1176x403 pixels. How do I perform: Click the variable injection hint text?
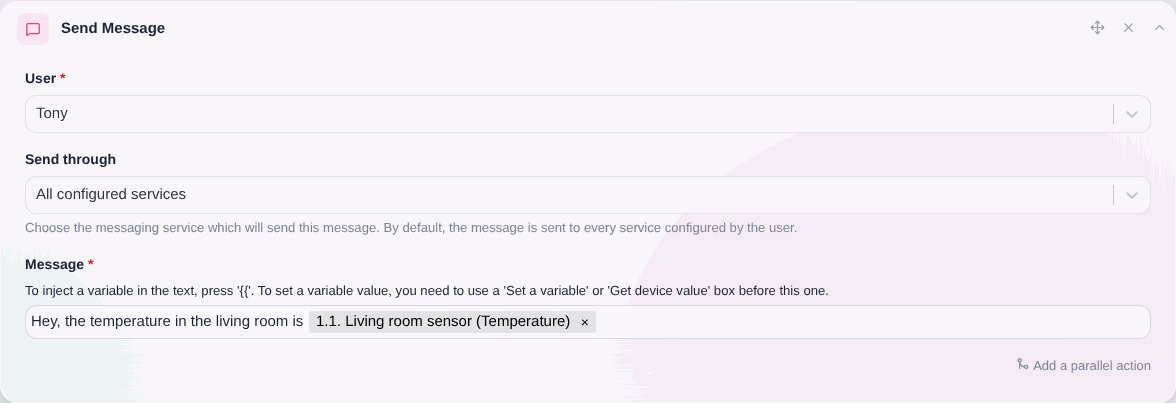[x=427, y=290]
